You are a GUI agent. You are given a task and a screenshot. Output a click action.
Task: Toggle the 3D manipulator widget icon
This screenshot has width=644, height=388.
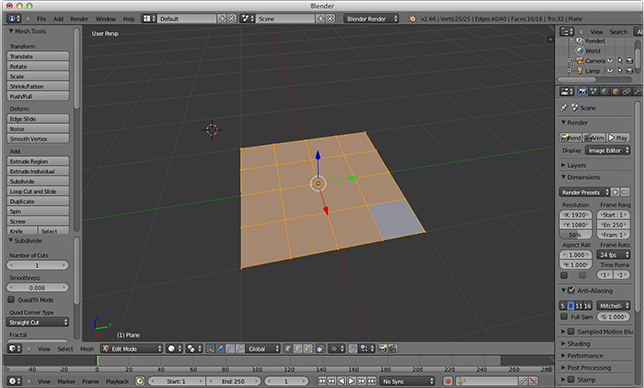coord(210,349)
